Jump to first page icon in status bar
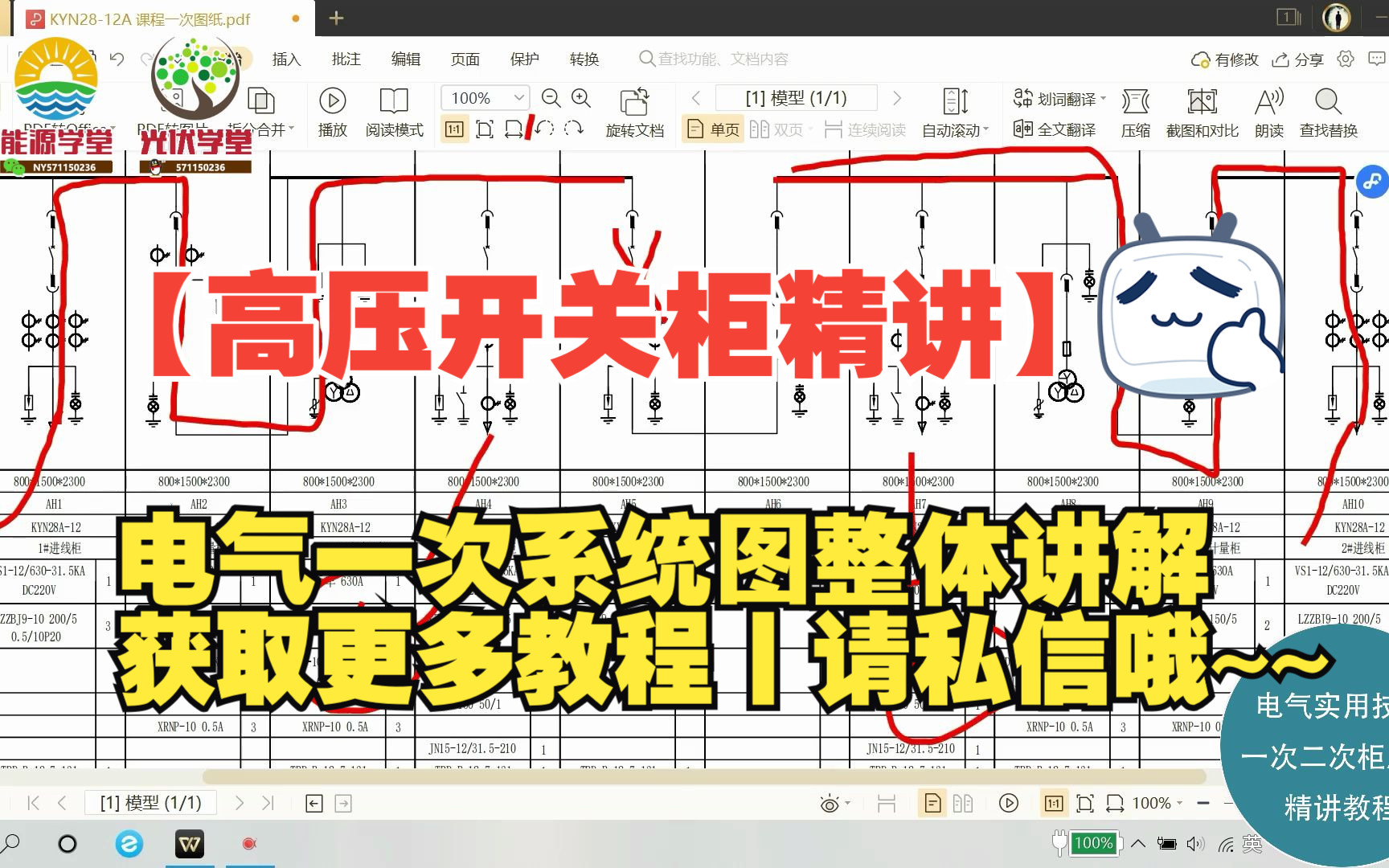Screen dimensions: 1389x868 pyautogui.click(x=33, y=803)
